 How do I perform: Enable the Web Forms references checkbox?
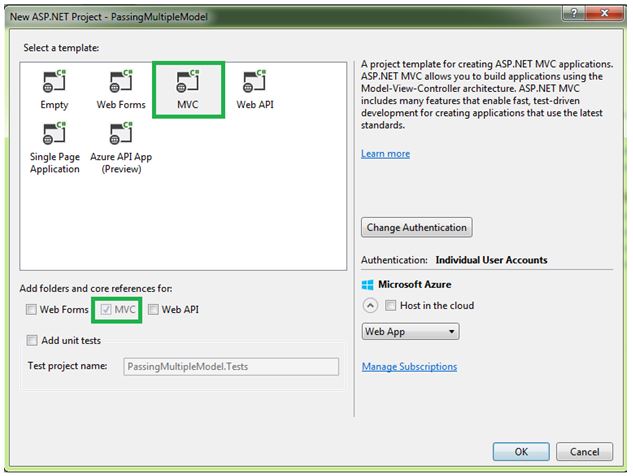tap(31, 310)
